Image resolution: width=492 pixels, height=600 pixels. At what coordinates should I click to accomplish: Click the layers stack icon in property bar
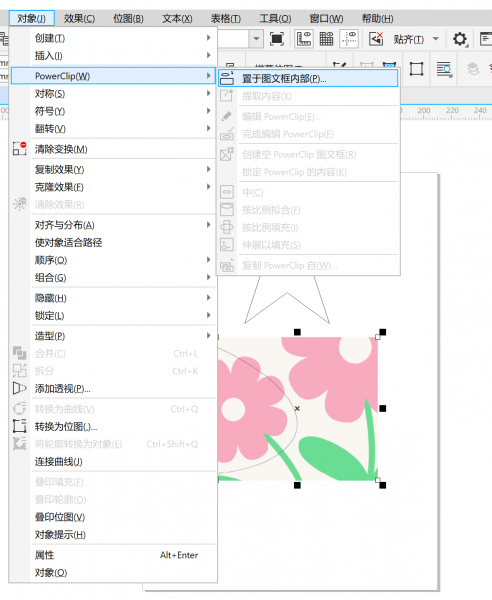pos(473,69)
